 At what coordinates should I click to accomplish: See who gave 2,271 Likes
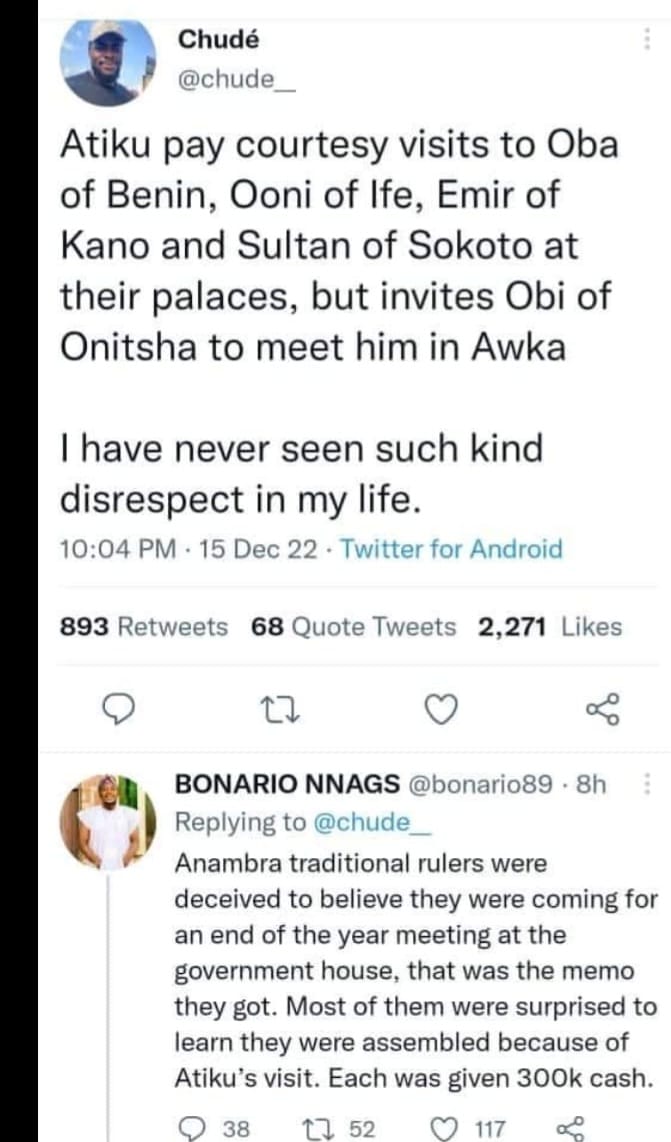click(x=550, y=627)
